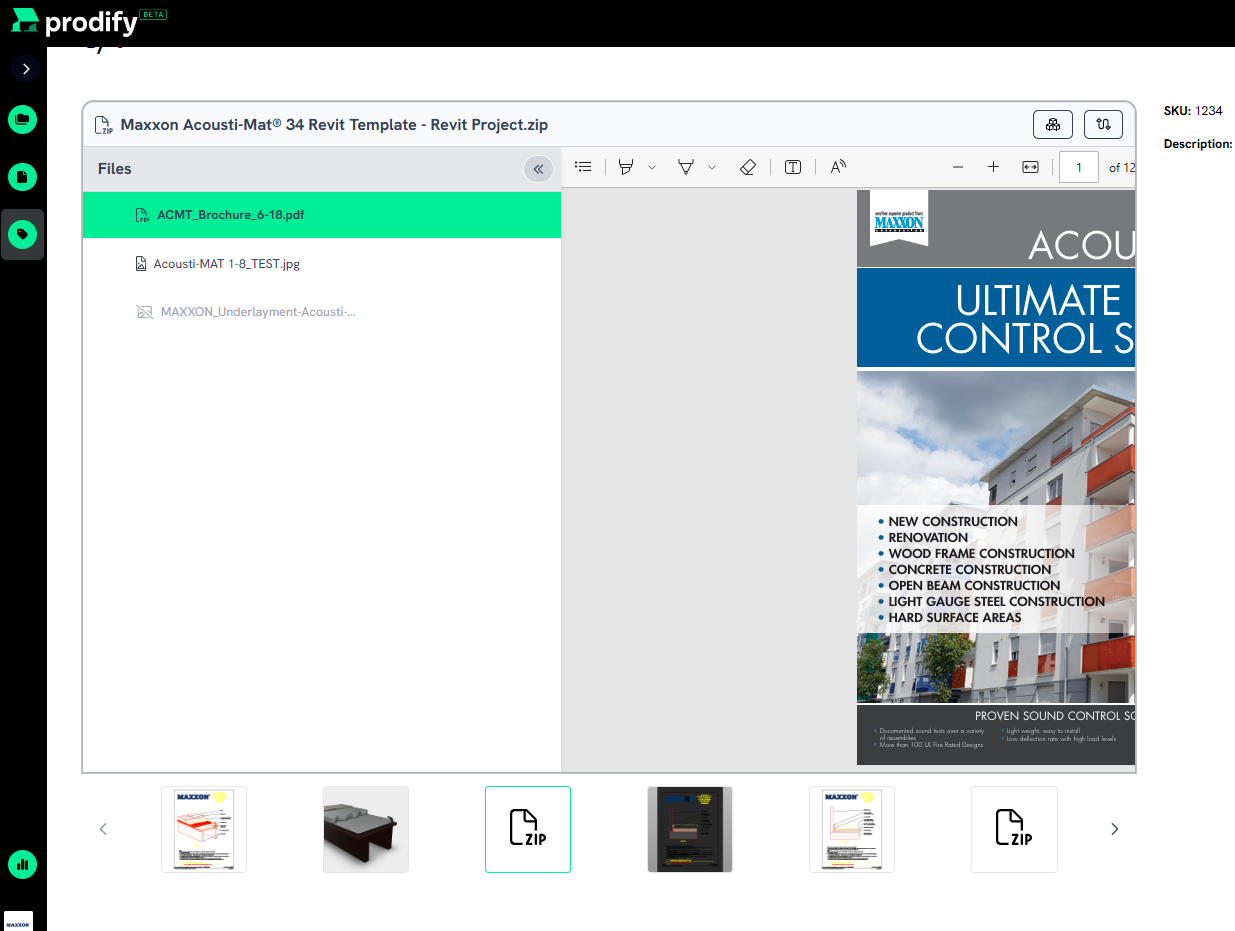Select the mattress product image thumbnail
Viewport: 1235px width, 931px height.
[x=366, y=829]
